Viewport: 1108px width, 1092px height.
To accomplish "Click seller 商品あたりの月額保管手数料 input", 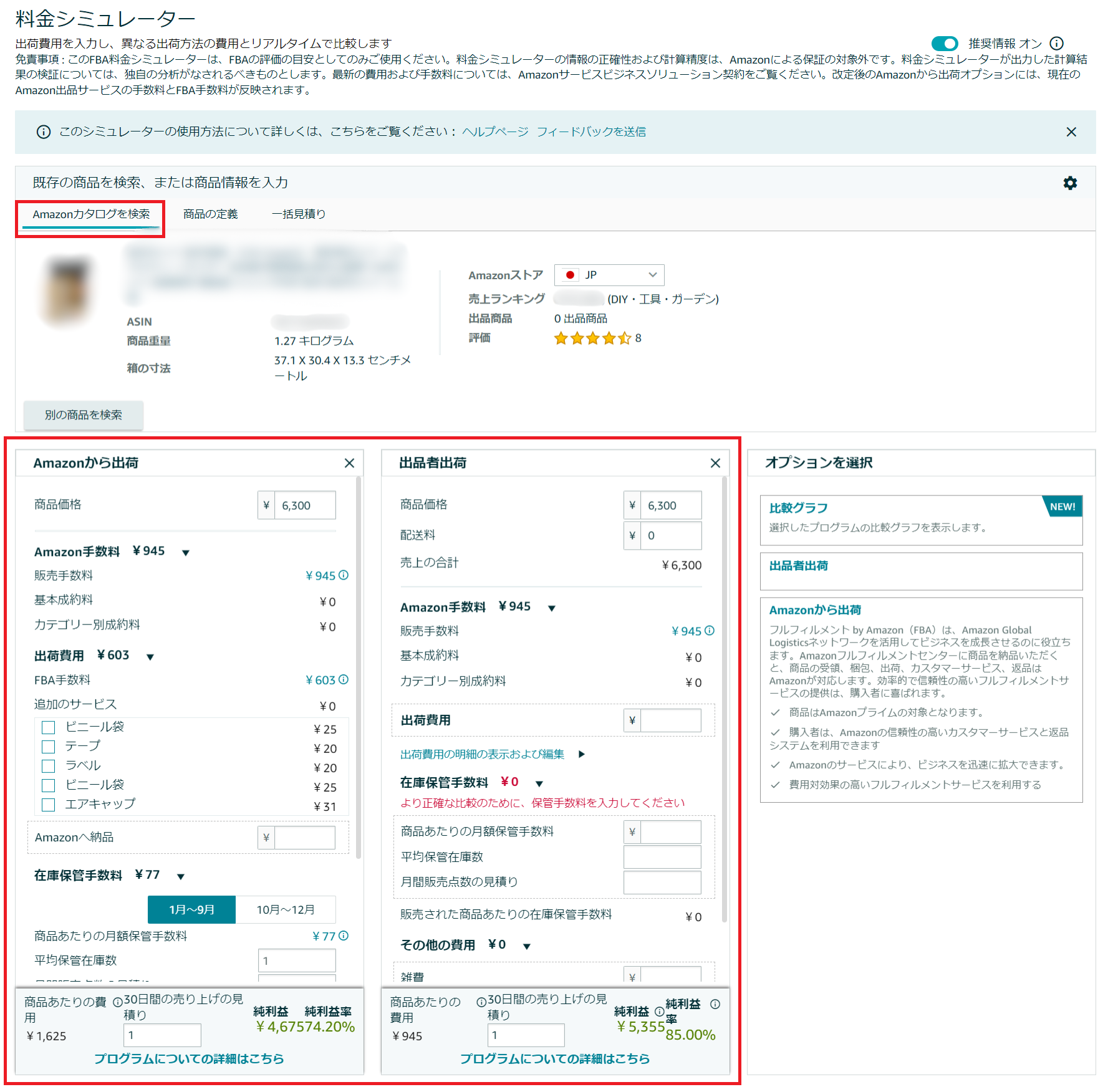I will pyautogui.click(x=671, y=832).
